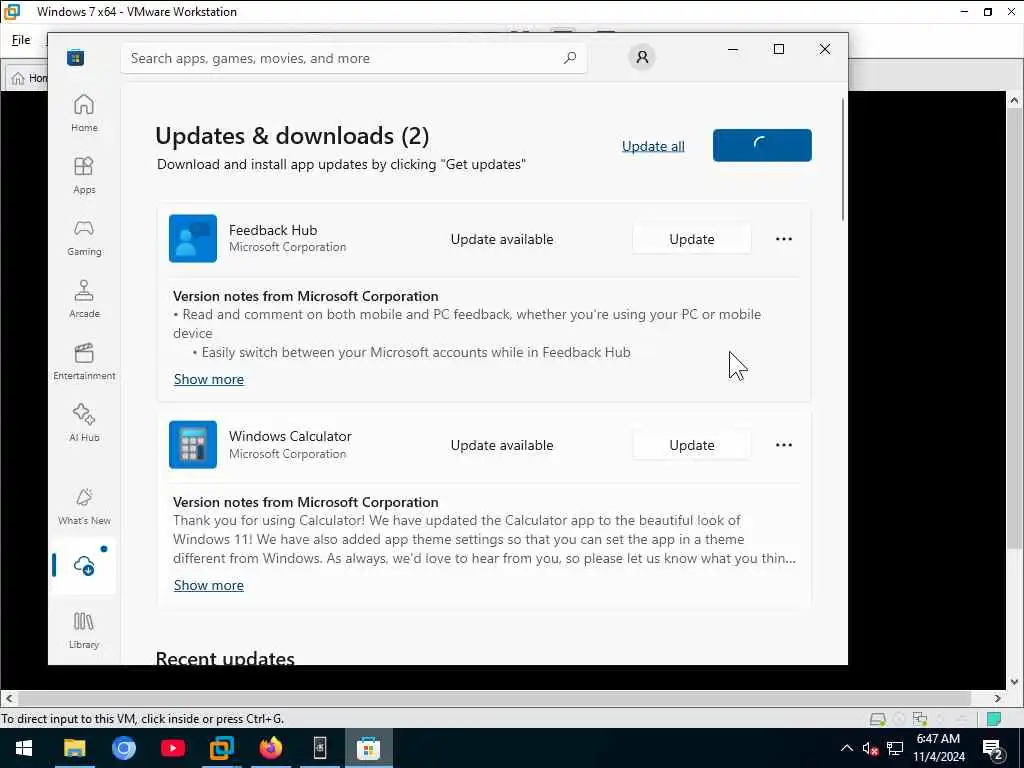Image resolution: width=1024 pixels, height=768 pixels.
Task: Click the network tray icon
Action: tap(895, 748)
